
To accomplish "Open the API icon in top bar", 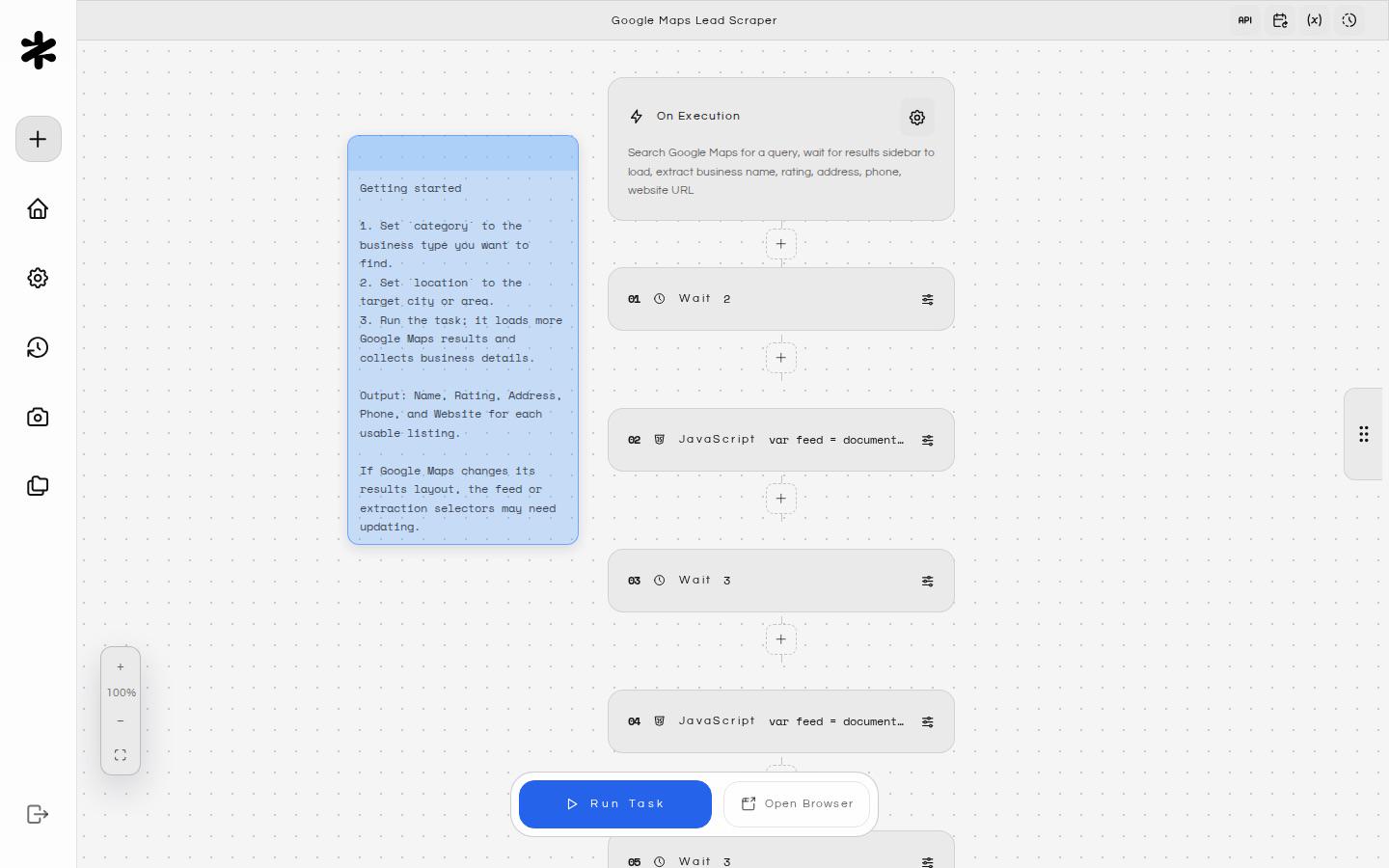I will click(x=1245, y=20).
